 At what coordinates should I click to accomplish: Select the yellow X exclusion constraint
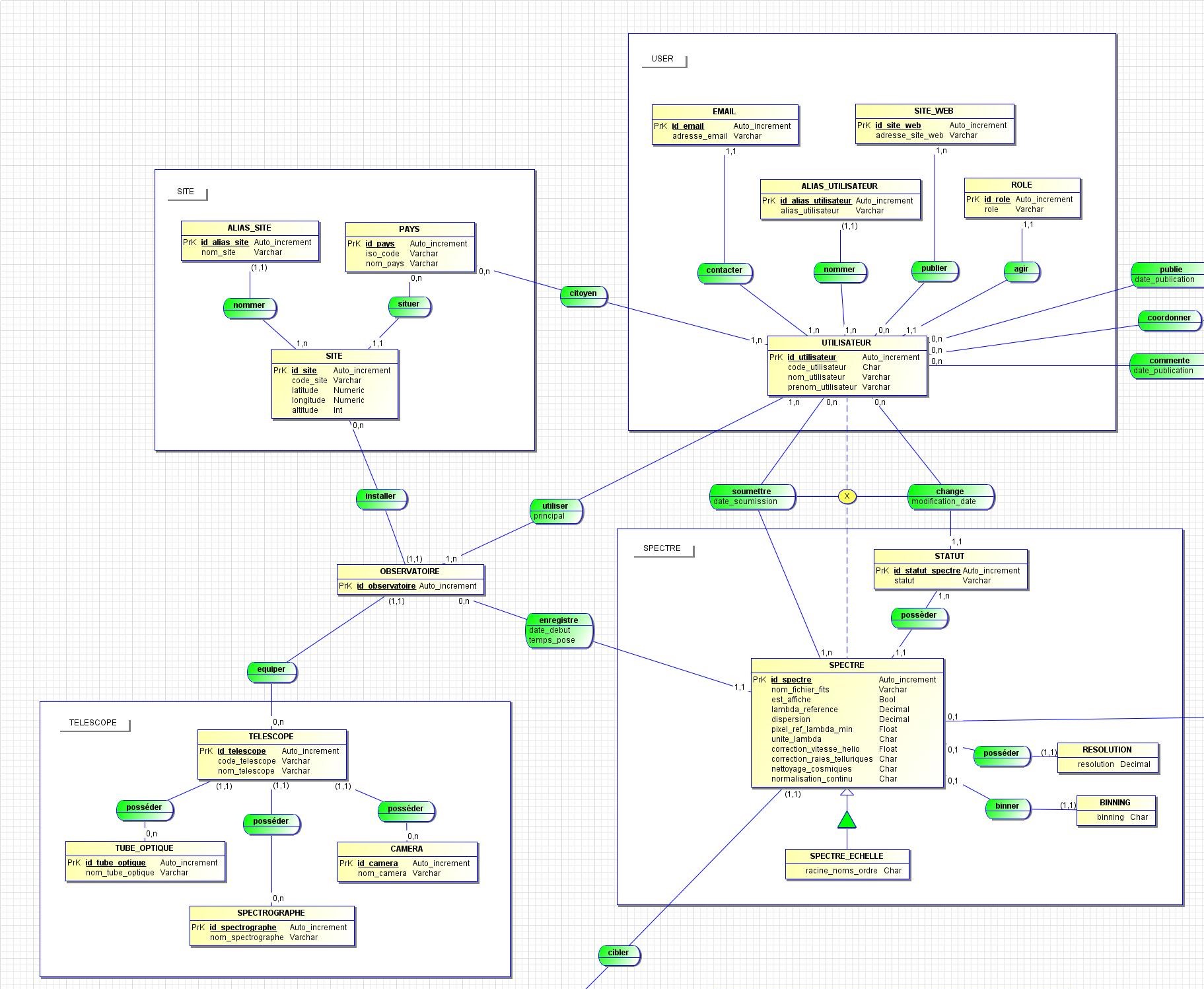click(x=847, y=496)
